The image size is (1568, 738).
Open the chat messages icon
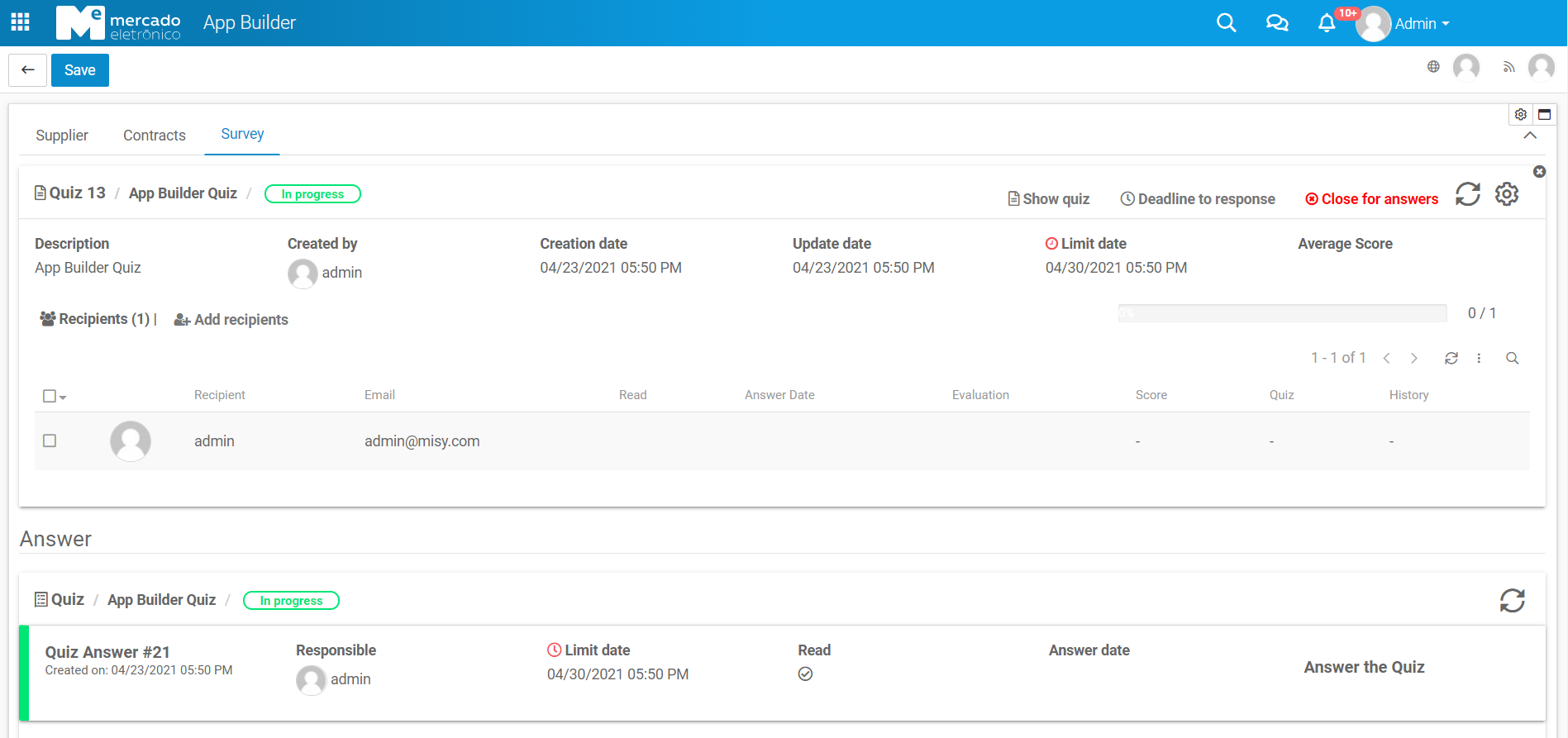1276,23
